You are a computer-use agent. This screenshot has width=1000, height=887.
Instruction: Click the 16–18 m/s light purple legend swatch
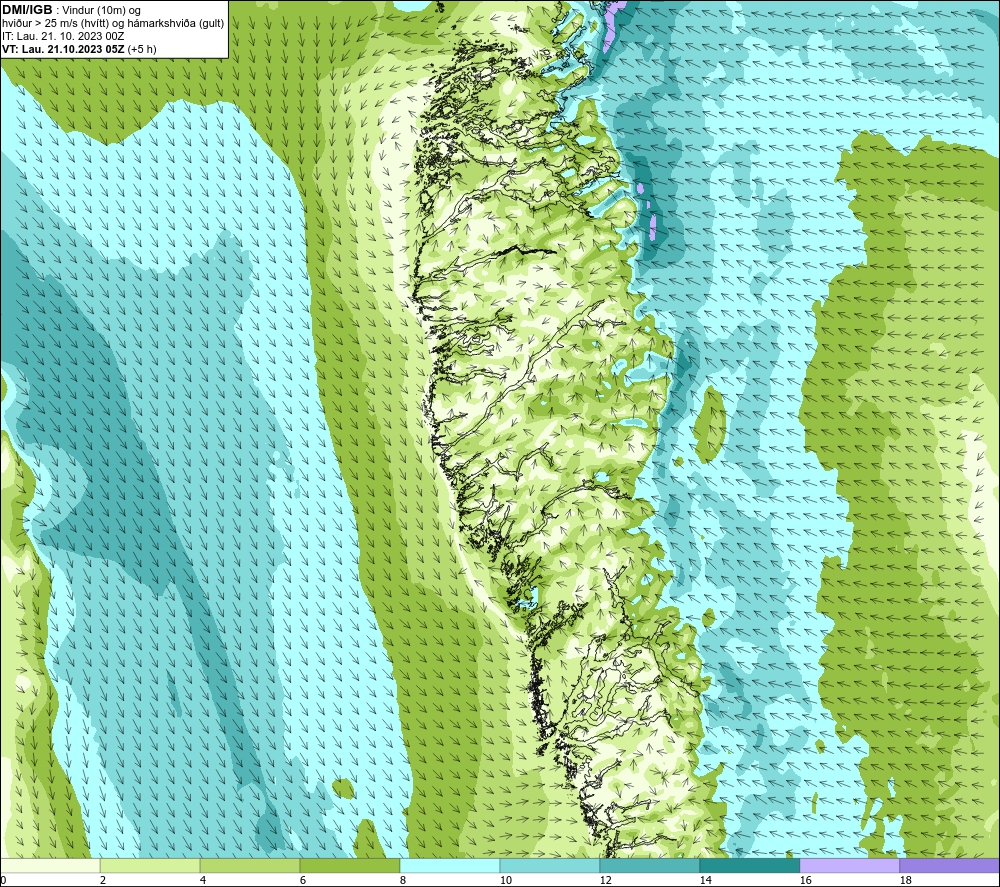(x=849, y=866)
